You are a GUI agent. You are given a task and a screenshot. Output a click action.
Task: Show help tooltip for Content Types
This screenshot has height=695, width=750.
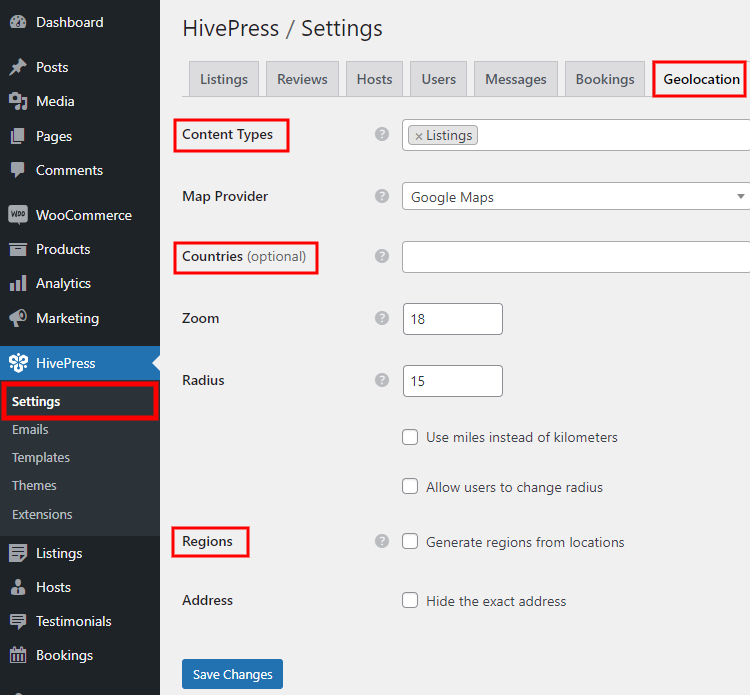382,134
